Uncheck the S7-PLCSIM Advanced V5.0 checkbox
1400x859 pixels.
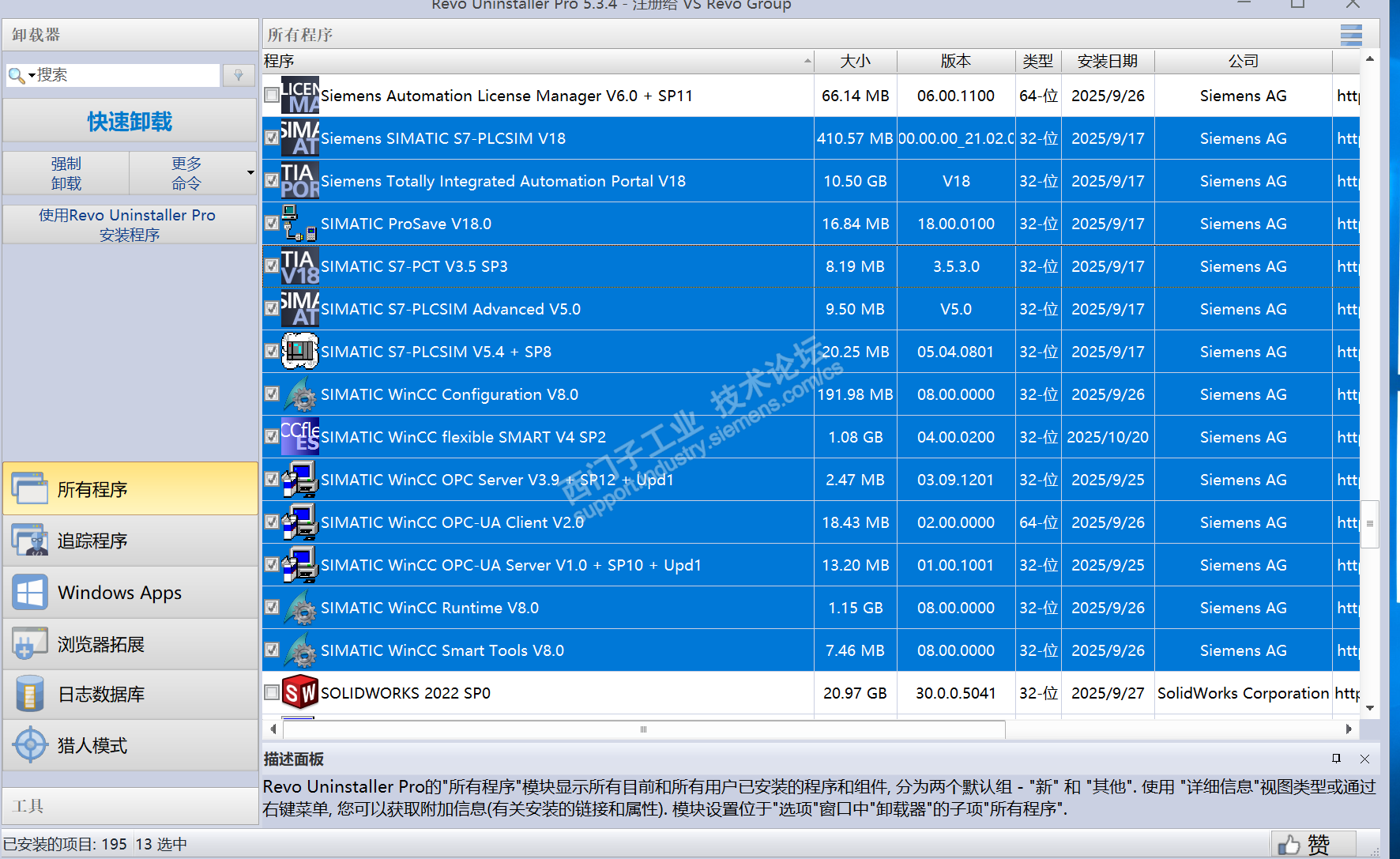click(x=272, y=309)
